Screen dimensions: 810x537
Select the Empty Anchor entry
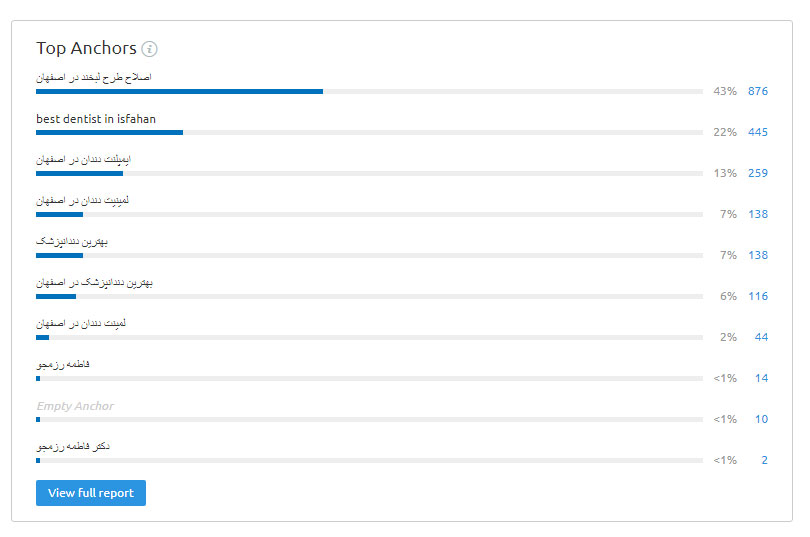[x=75, y=406]
